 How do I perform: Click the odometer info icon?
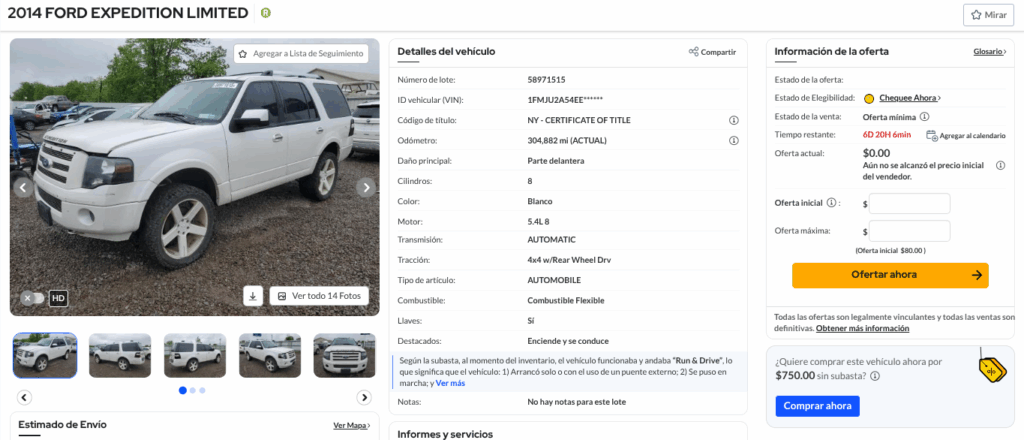click(733, 140)
